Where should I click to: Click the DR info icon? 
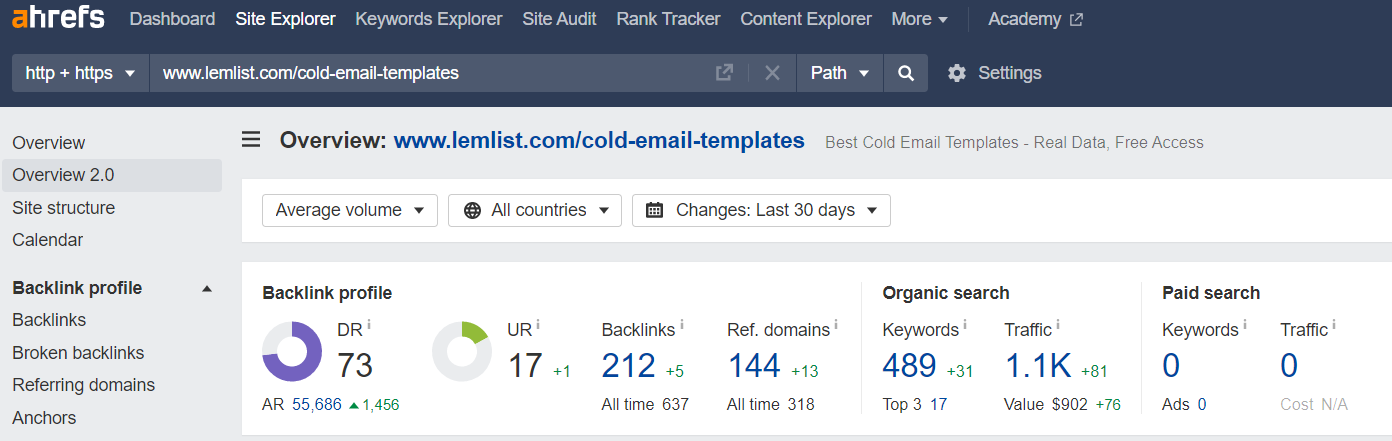369,325
